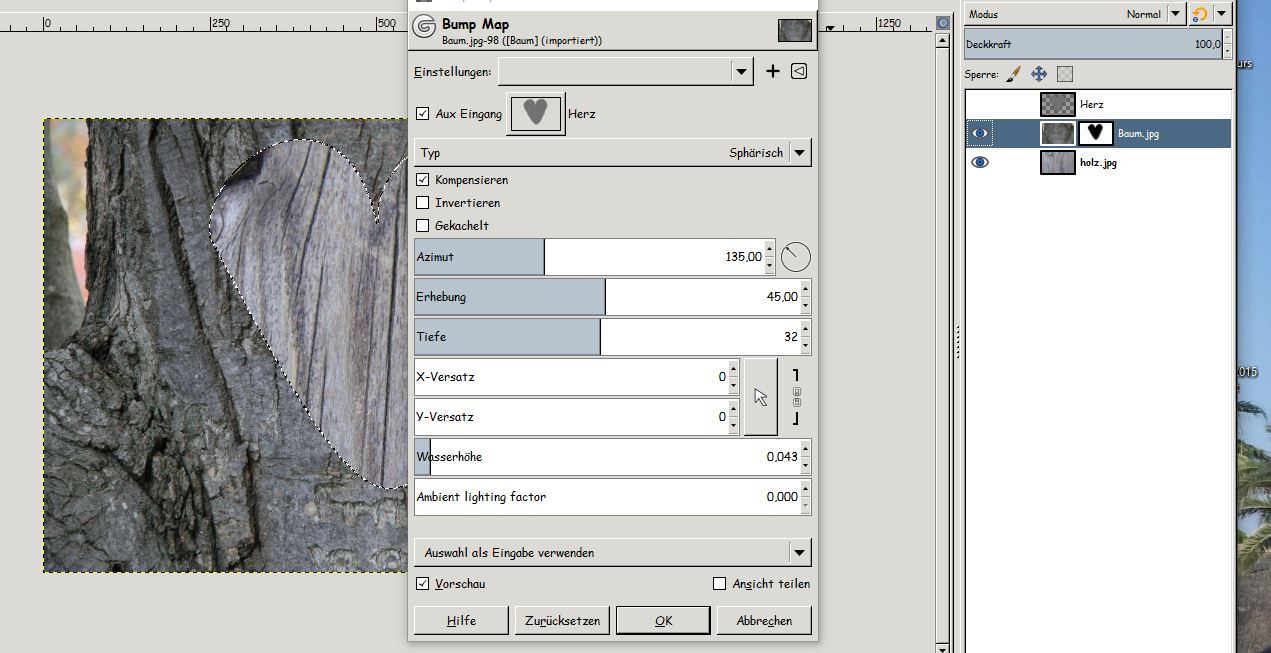The image size is (1271, 653).
Task: Toggle the chain link for offsets
Action: tap(796, 397)
